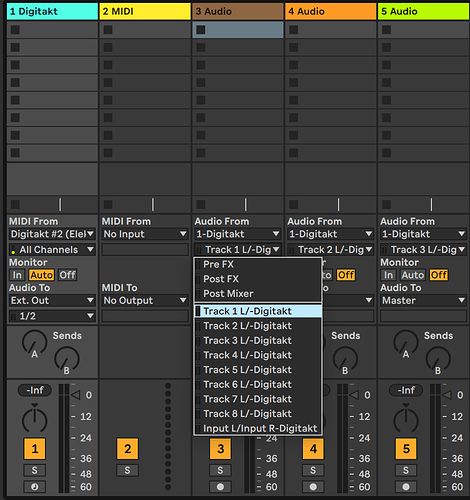Image resolution: width=470 pixels, height=500 pixels.
Task: Open Audio To Ext. Out dropdown on track 1
Action: coord(52,300)
